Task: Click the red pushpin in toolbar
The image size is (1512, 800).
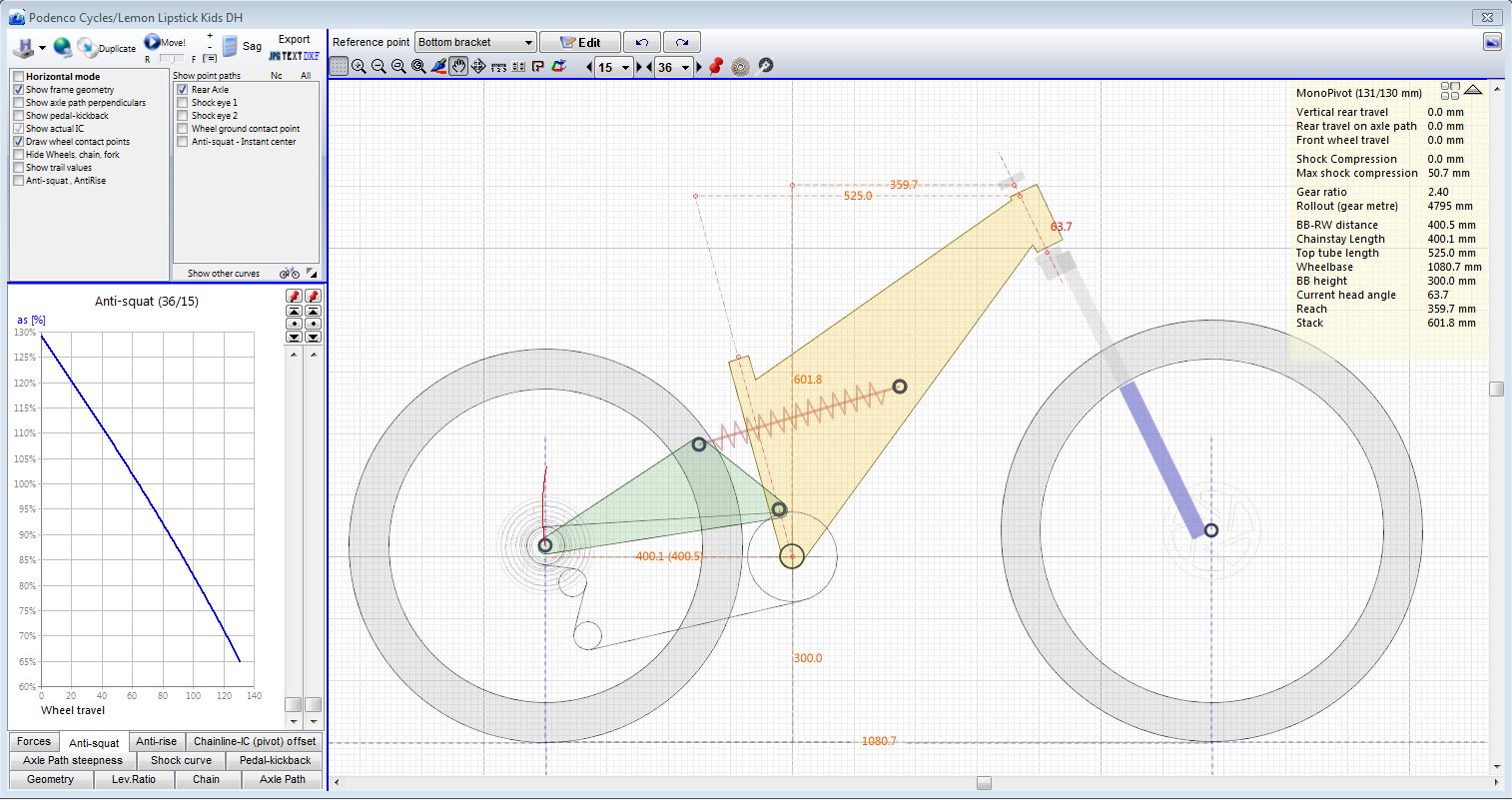Action: coord(716,67)
